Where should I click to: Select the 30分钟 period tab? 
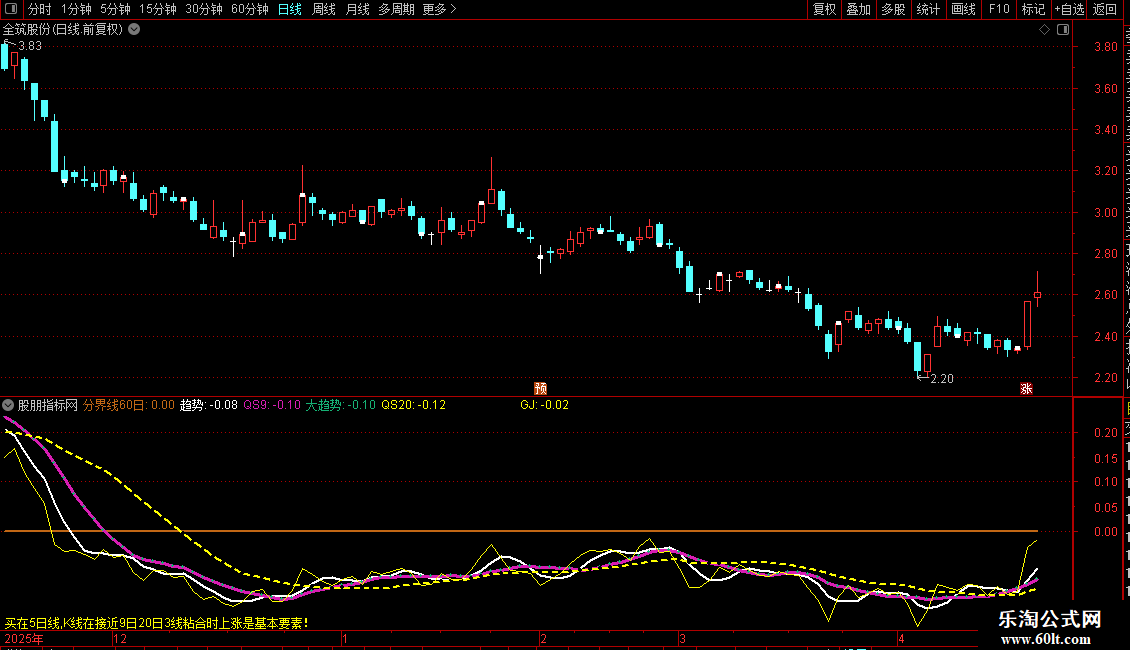(203, 9)
